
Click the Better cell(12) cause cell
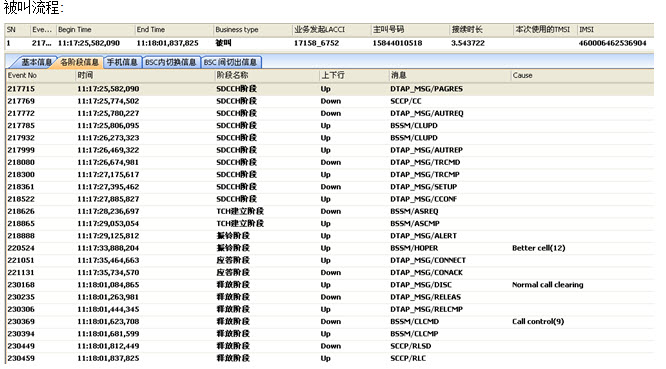539,248
